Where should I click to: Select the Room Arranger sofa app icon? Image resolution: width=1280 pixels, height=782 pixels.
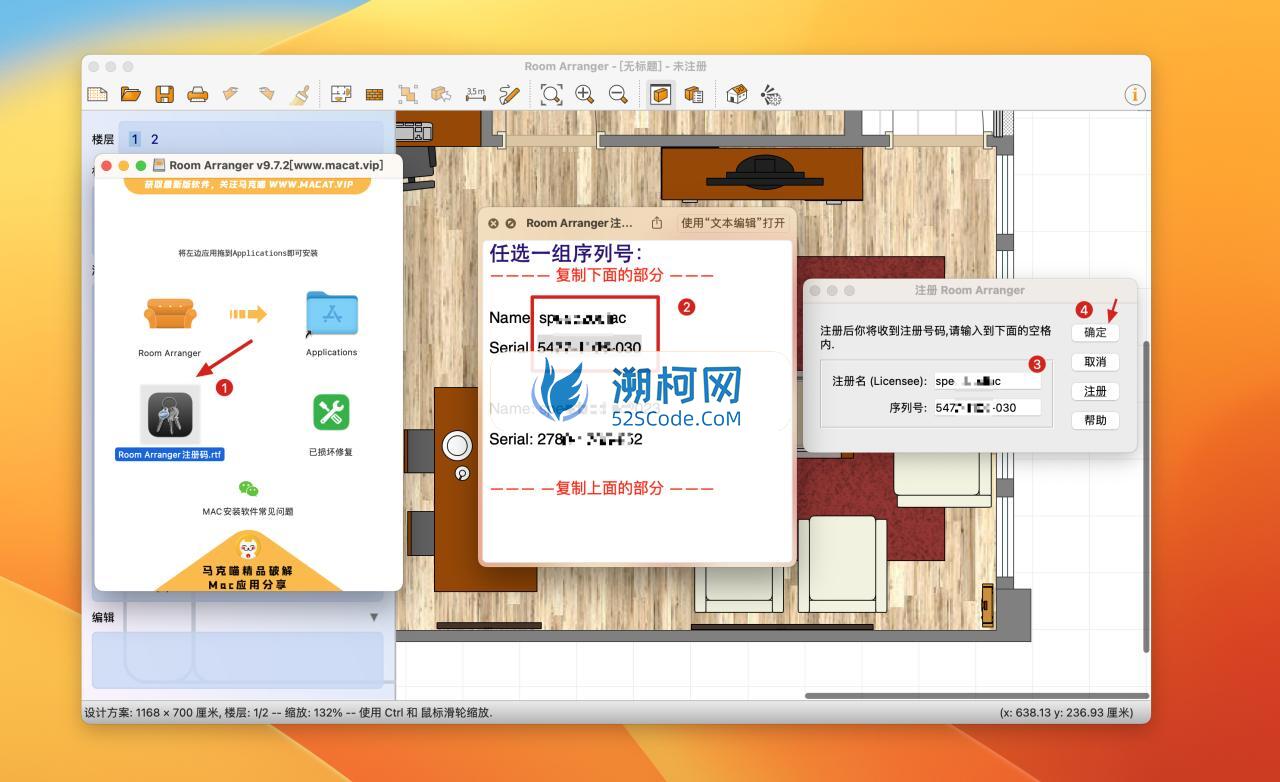pyautogui.click(x=169, y=313)
